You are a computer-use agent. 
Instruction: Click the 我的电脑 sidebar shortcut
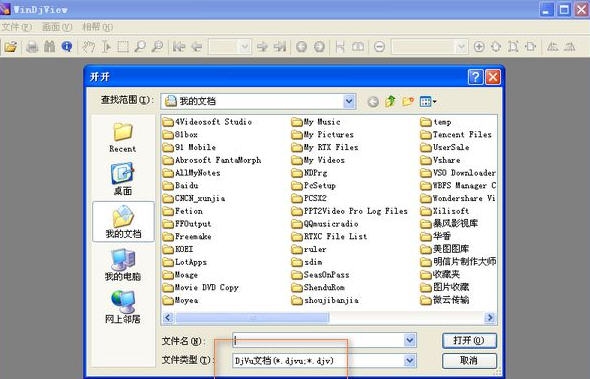point(123,265)
